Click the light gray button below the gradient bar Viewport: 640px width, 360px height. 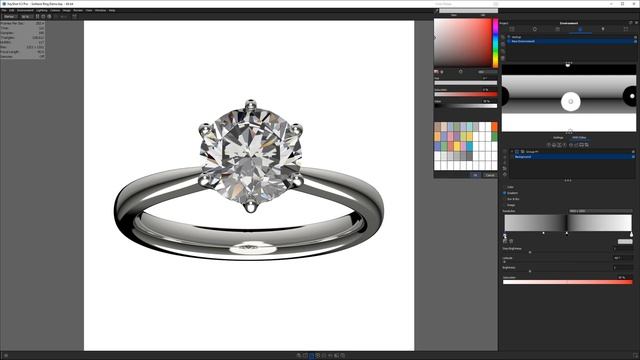pos(625,241)
